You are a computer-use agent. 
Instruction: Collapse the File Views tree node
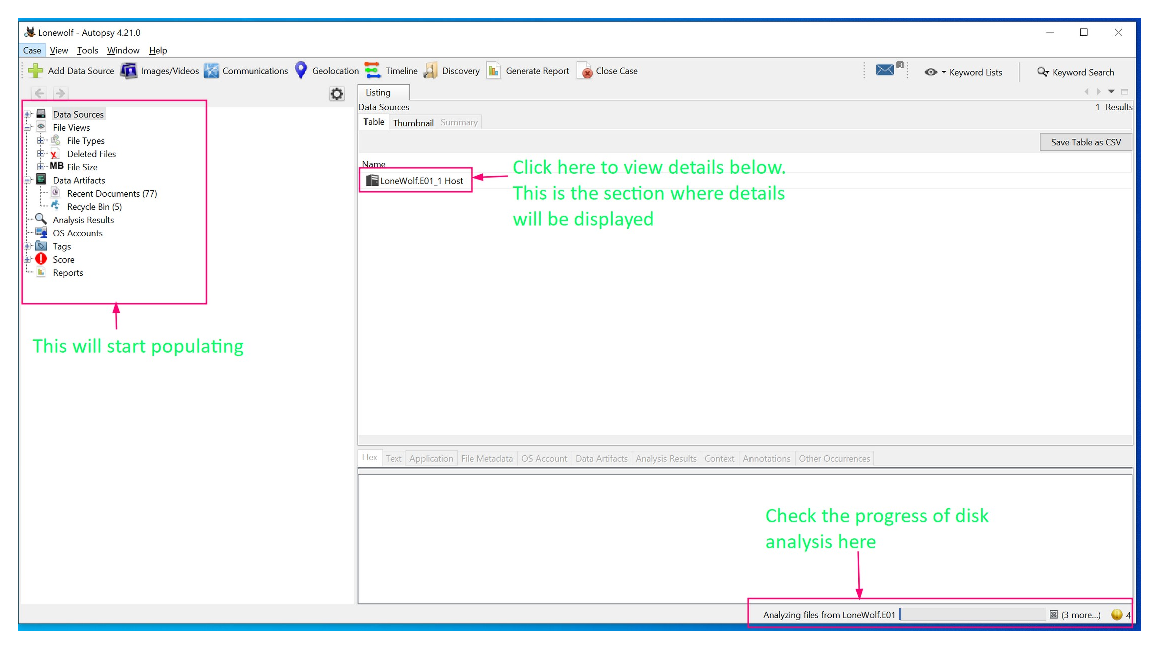[x=28, y=128]
